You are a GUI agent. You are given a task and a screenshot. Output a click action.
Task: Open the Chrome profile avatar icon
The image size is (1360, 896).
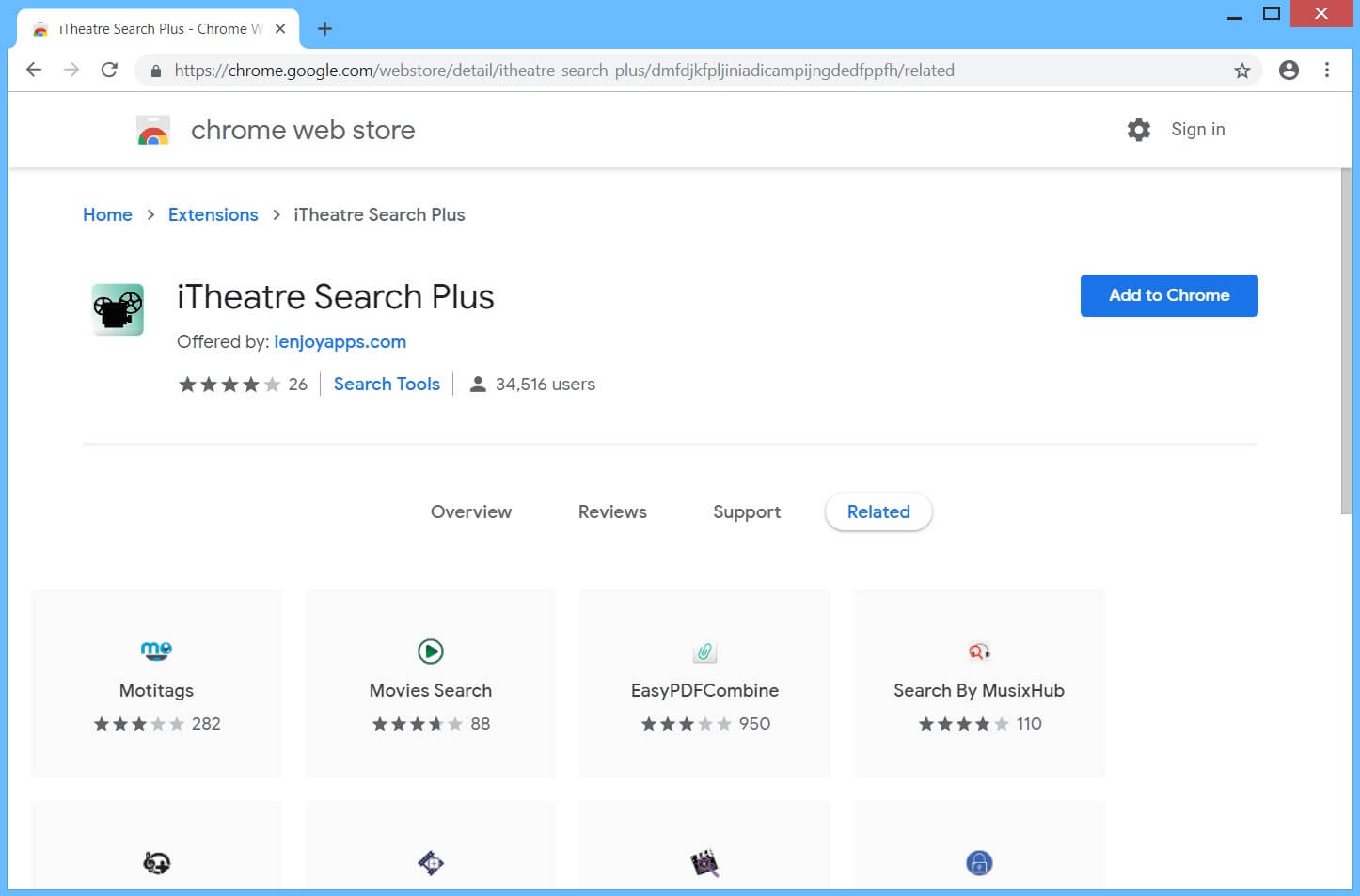click(x=1289, y=70)
